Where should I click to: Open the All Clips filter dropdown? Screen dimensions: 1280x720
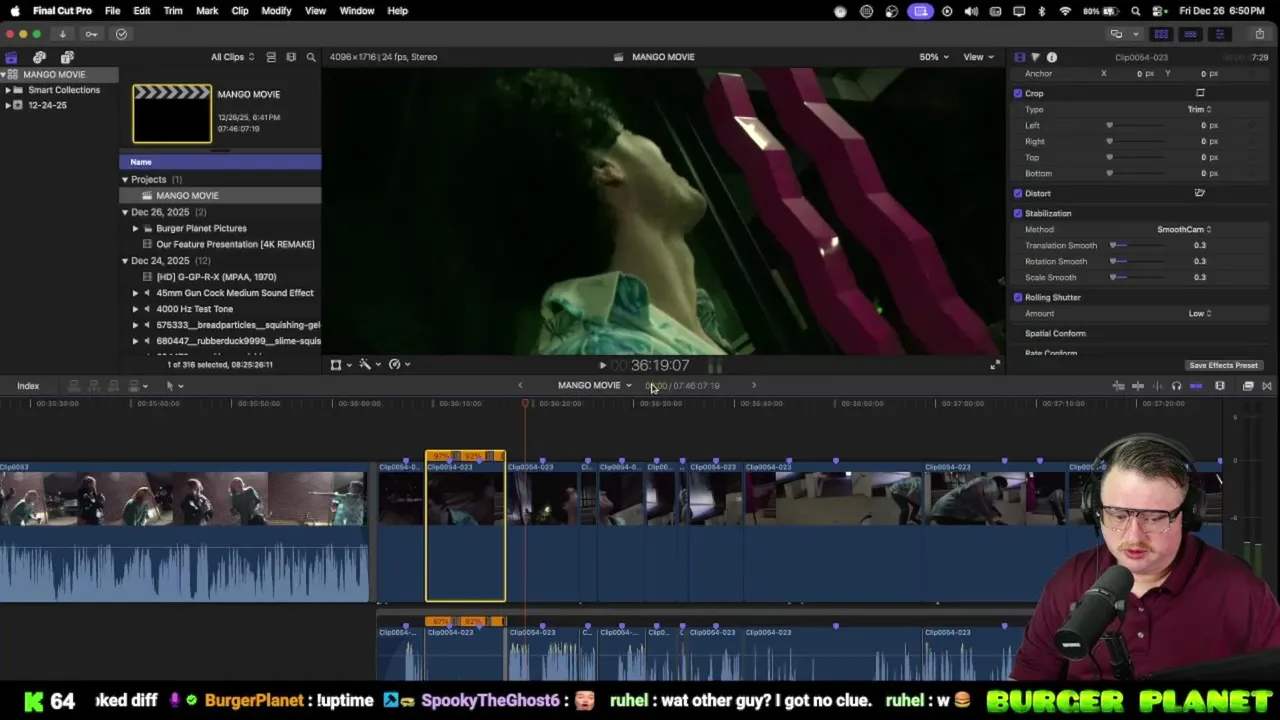coord(232,57)
